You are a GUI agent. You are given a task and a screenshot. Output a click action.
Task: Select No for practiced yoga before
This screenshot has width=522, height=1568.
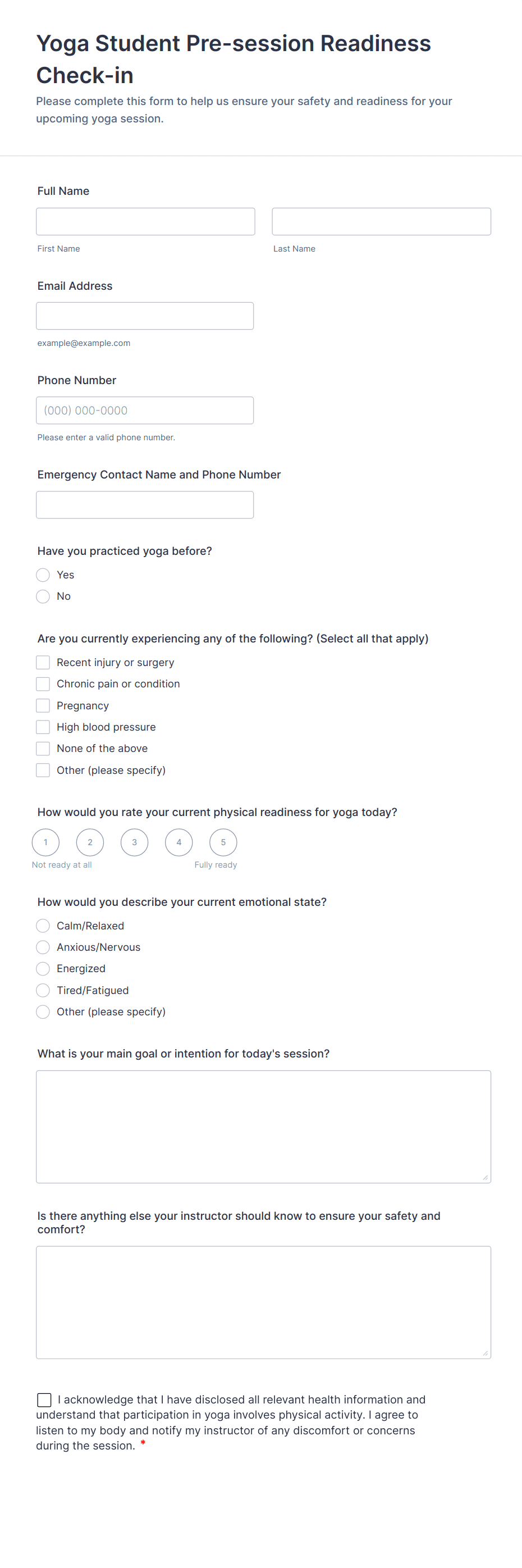point(43,596)
